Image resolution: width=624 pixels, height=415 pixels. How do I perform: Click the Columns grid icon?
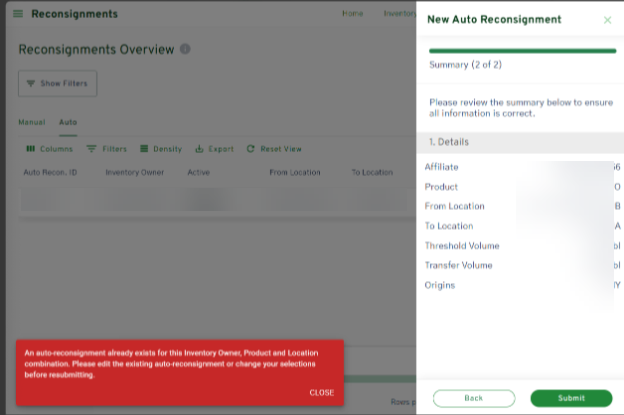click(30, 149)
